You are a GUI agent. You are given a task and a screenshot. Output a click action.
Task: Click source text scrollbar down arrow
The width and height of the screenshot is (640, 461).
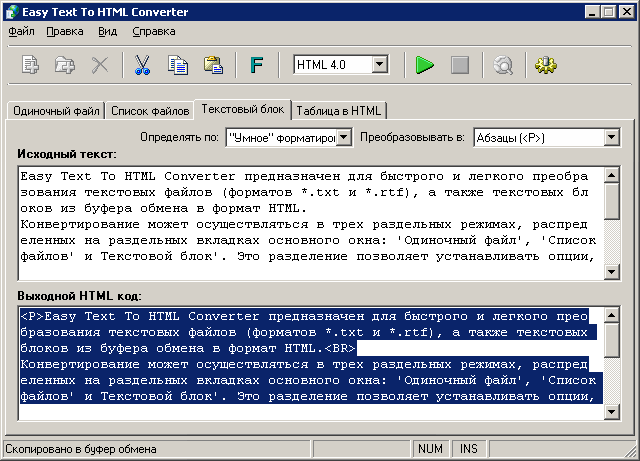point(611,272)
